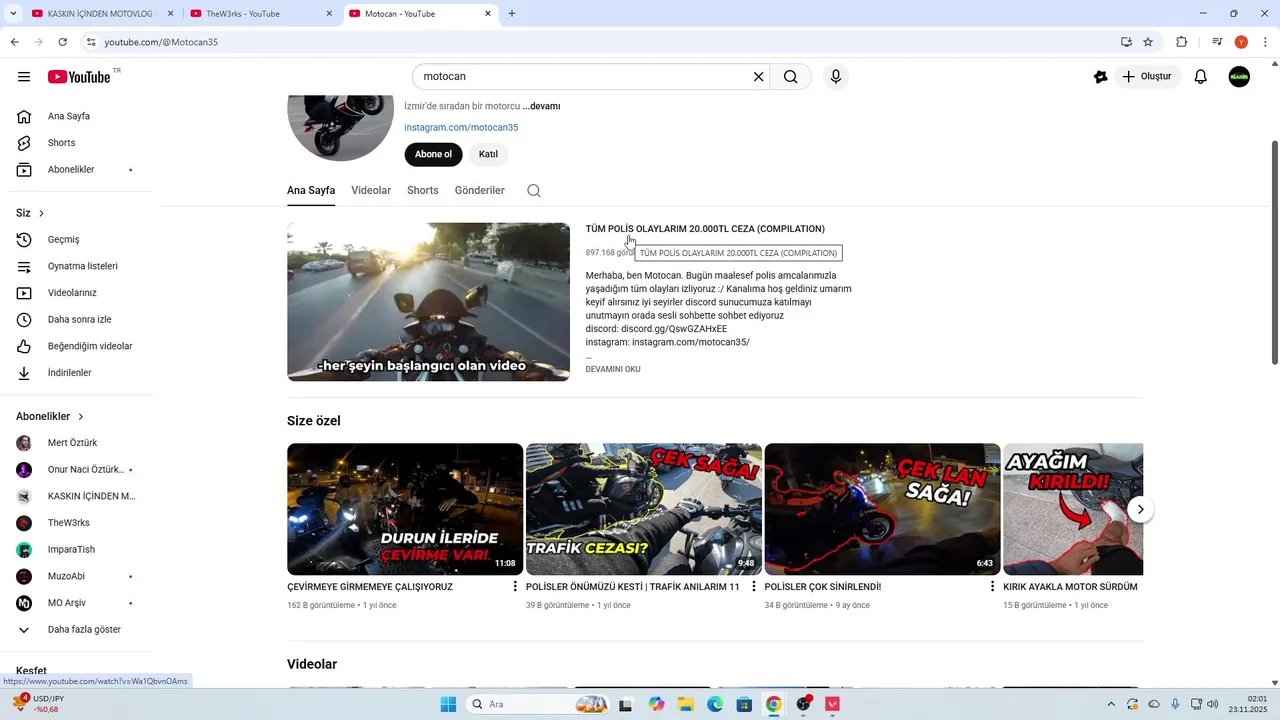The image size is (1280, 720).
Task: Click the page vertical scrollbar
Action: tap(1274, 252)
